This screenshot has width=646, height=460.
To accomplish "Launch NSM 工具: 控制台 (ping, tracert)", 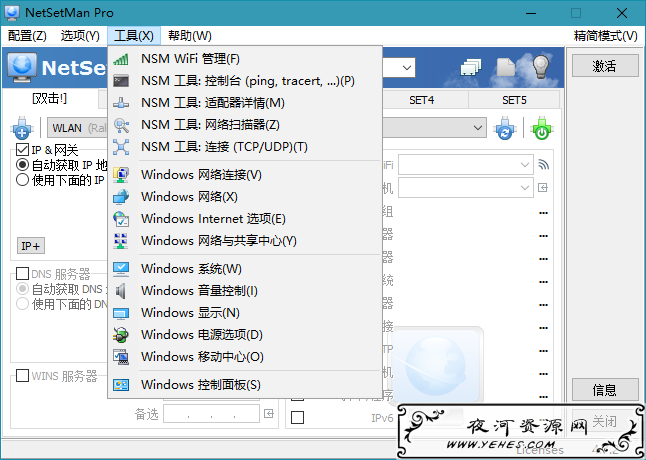I will (245, 81).
